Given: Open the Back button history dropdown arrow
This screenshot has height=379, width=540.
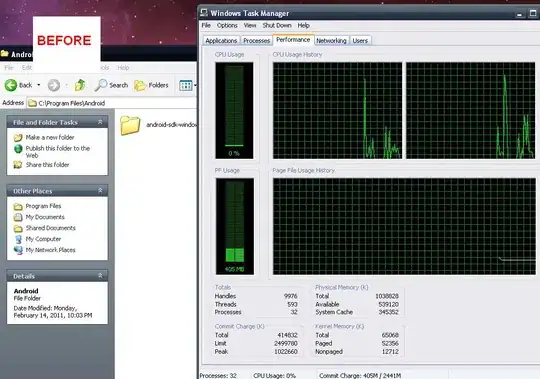Looking at the screenshot, I should click(39, 85).
